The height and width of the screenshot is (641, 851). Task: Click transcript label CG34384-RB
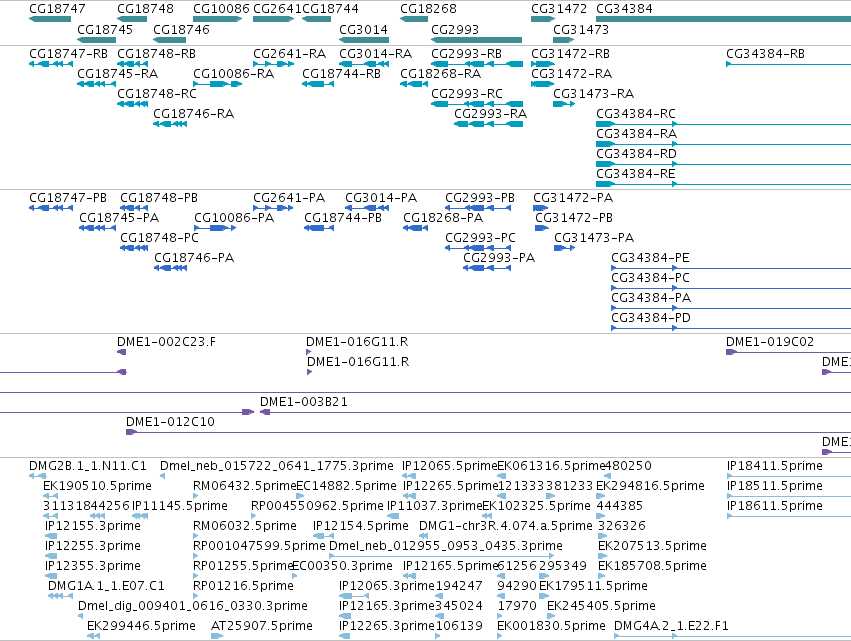(x=765, y=54)
